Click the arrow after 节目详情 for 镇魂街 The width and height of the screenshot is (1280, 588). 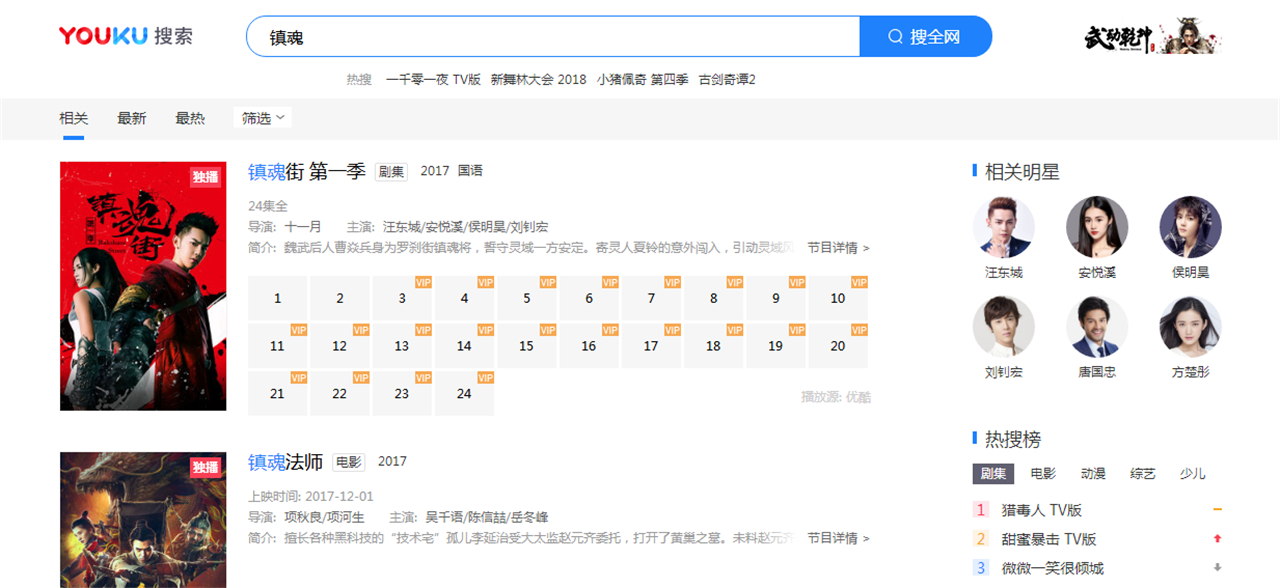coord(867,247)
